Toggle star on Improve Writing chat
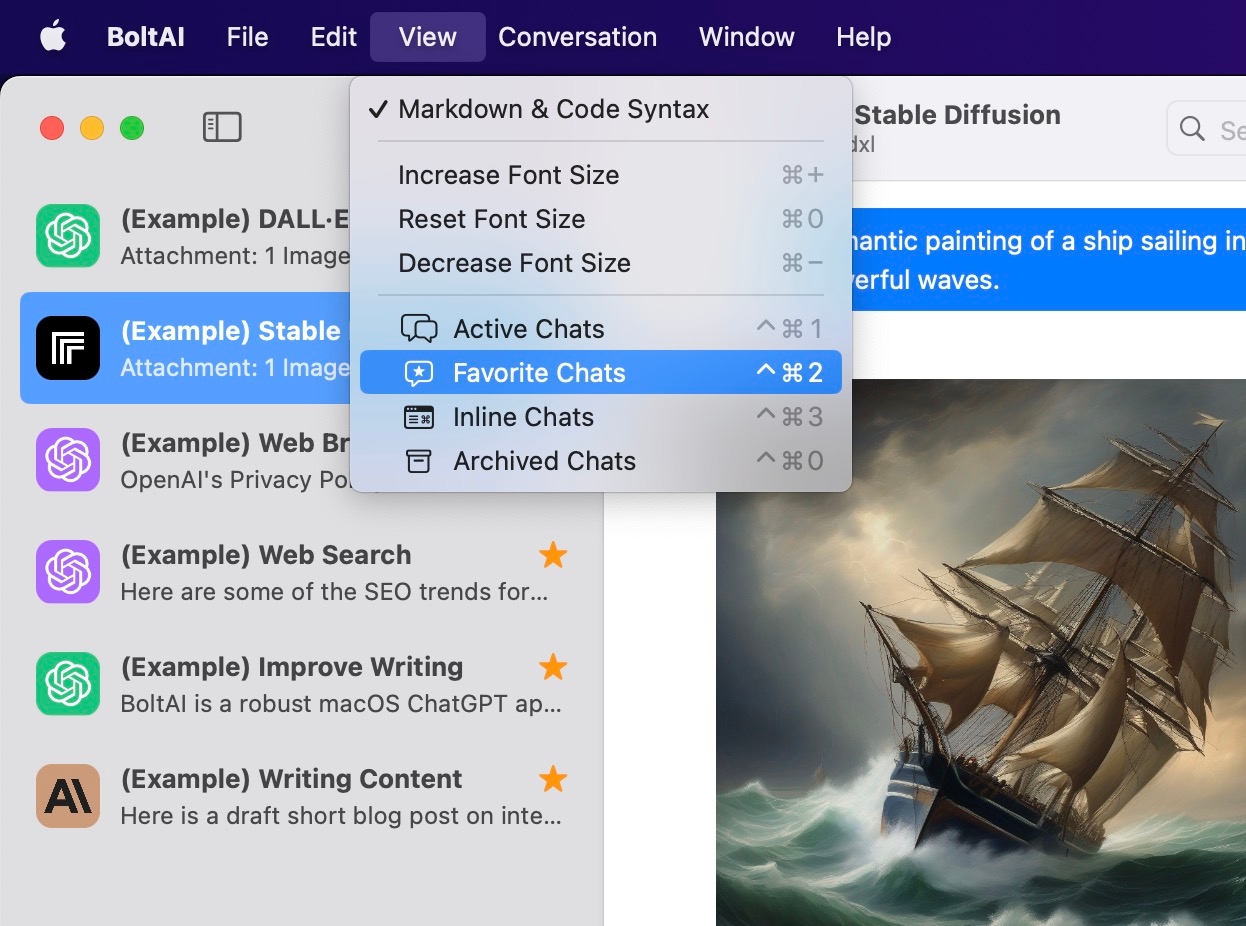Viewport: 1246px width, 926px height. click(x=553, y=667)
